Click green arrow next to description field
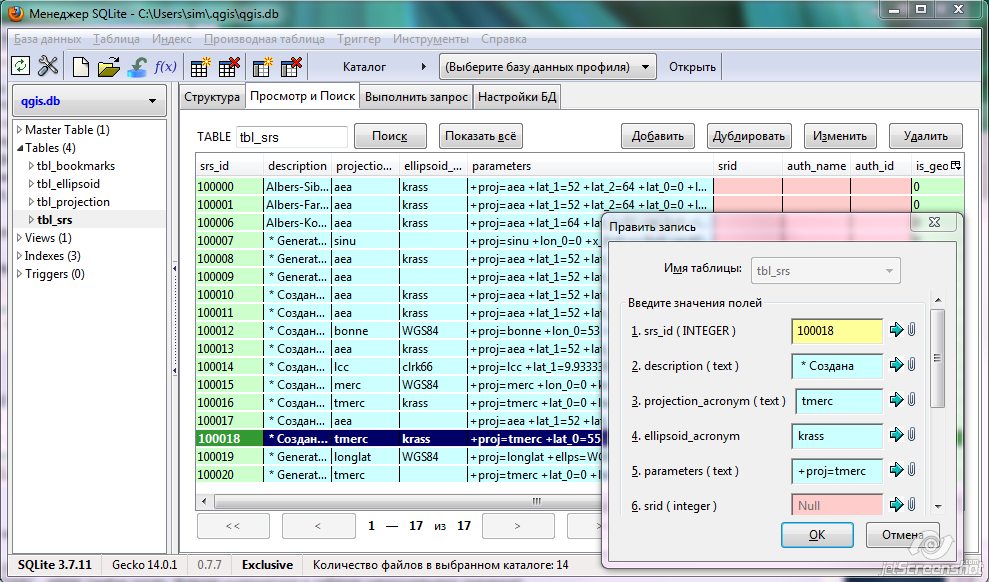Screen dimensions: 989x582 (x=896, y=365)
